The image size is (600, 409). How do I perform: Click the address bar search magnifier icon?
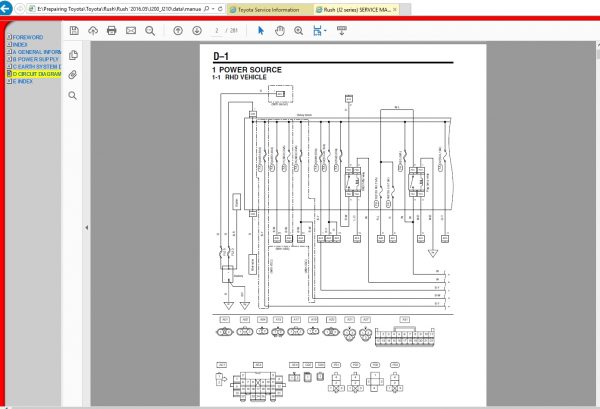207,8
